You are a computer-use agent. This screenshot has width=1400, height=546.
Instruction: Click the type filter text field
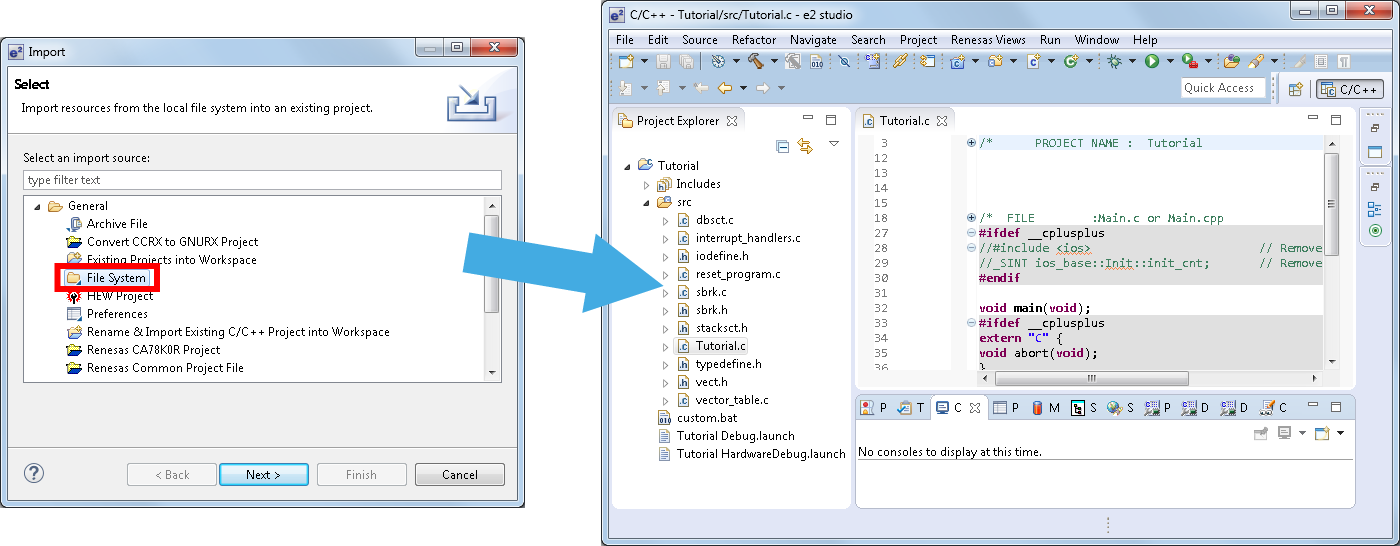point(262,180)
